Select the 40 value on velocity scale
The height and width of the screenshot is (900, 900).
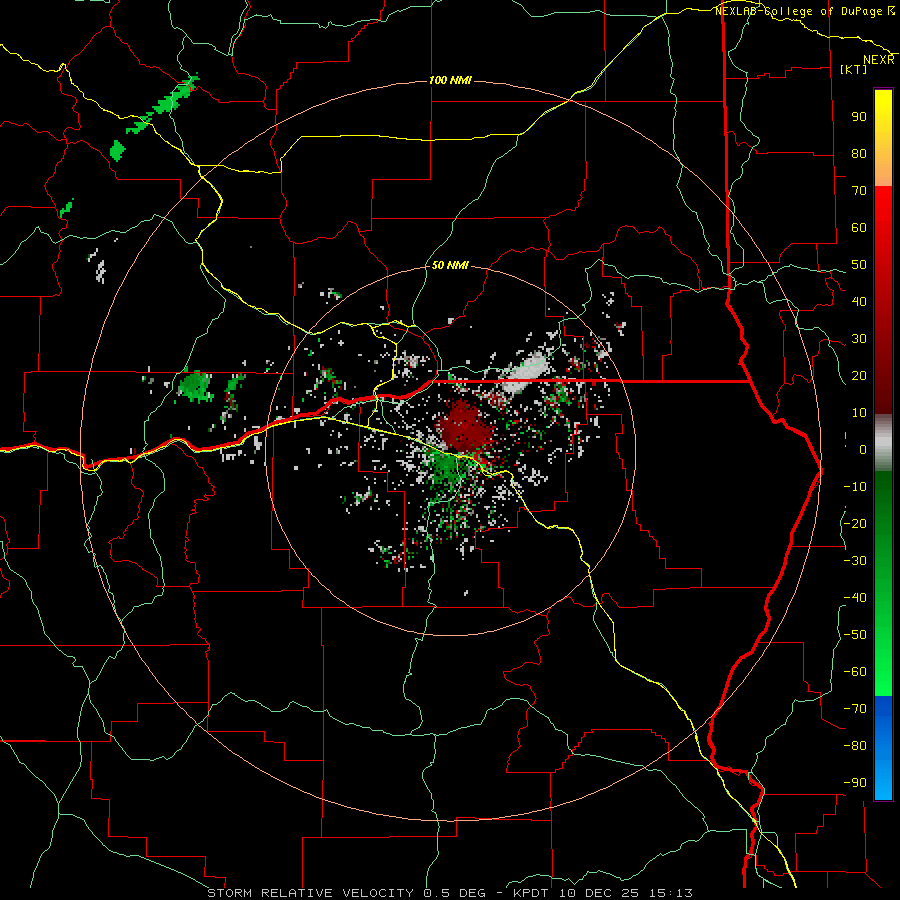[x=859, y=301]
